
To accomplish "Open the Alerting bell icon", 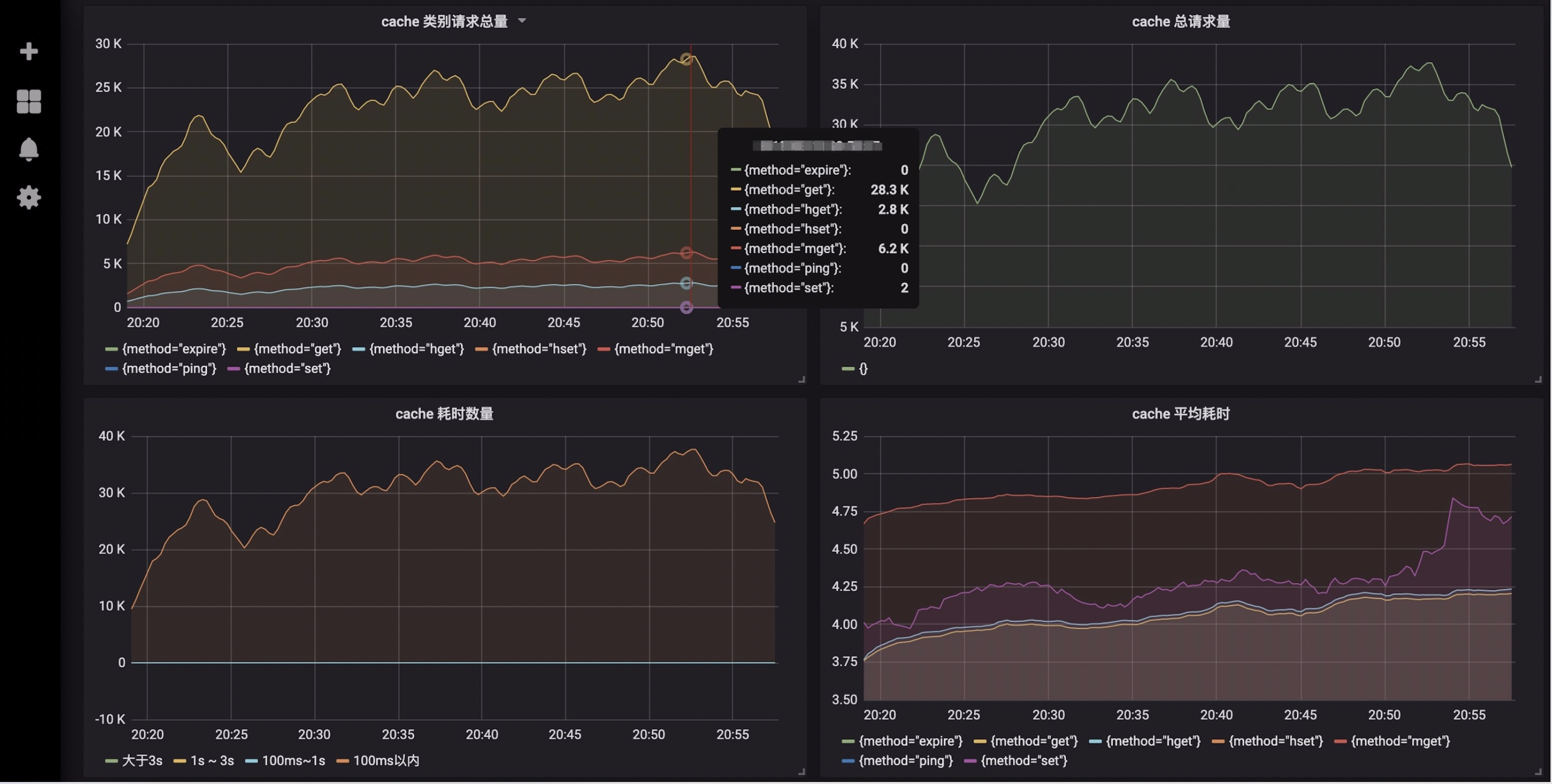I will tap(28, 149).
